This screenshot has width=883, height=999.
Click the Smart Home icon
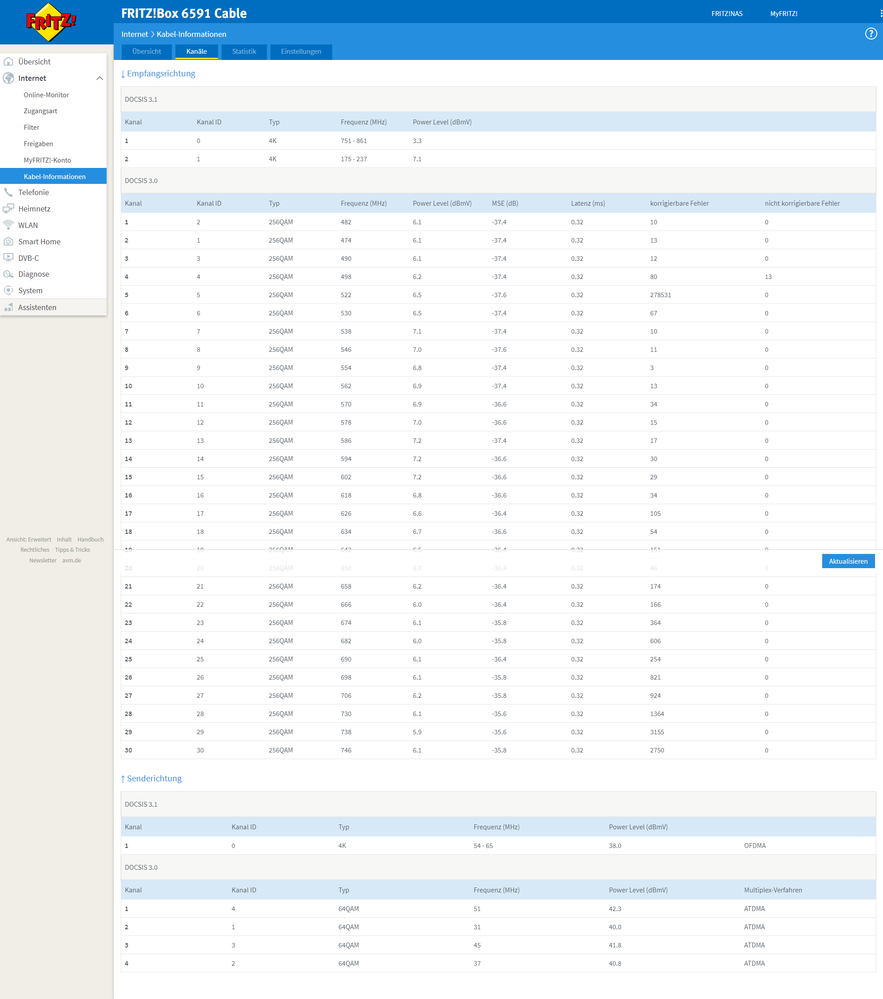(9, 242)
